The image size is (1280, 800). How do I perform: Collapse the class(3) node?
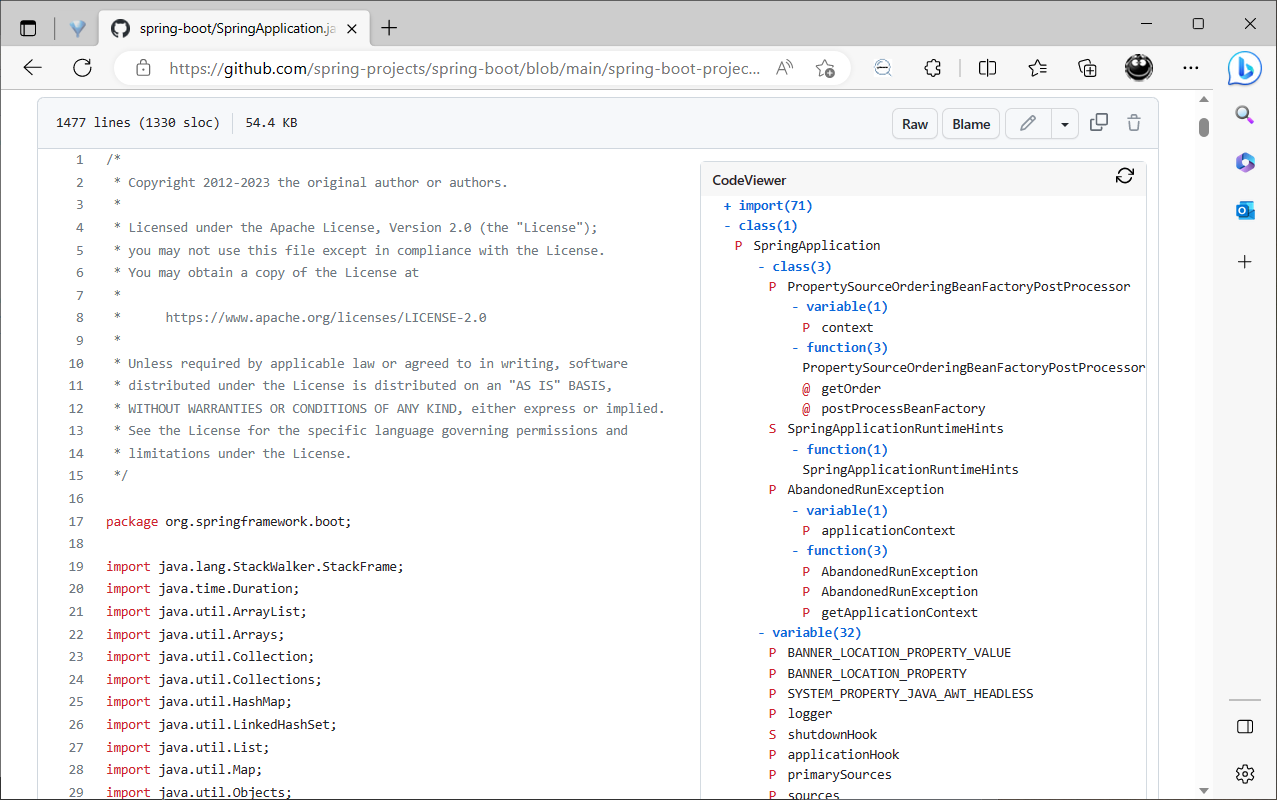(x=795, y=266)
